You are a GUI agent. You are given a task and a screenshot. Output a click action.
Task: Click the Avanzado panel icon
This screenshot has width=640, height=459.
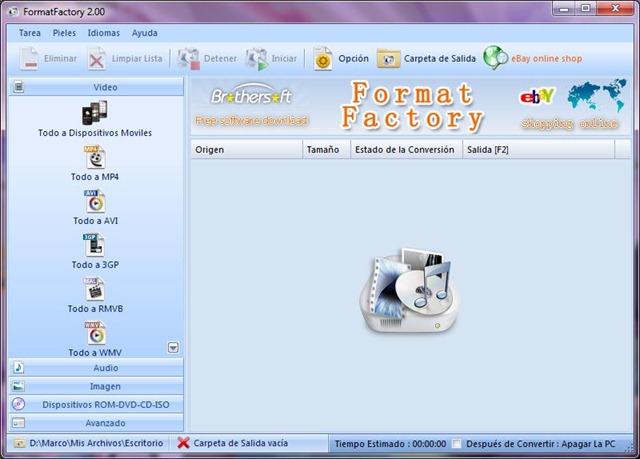18,423
